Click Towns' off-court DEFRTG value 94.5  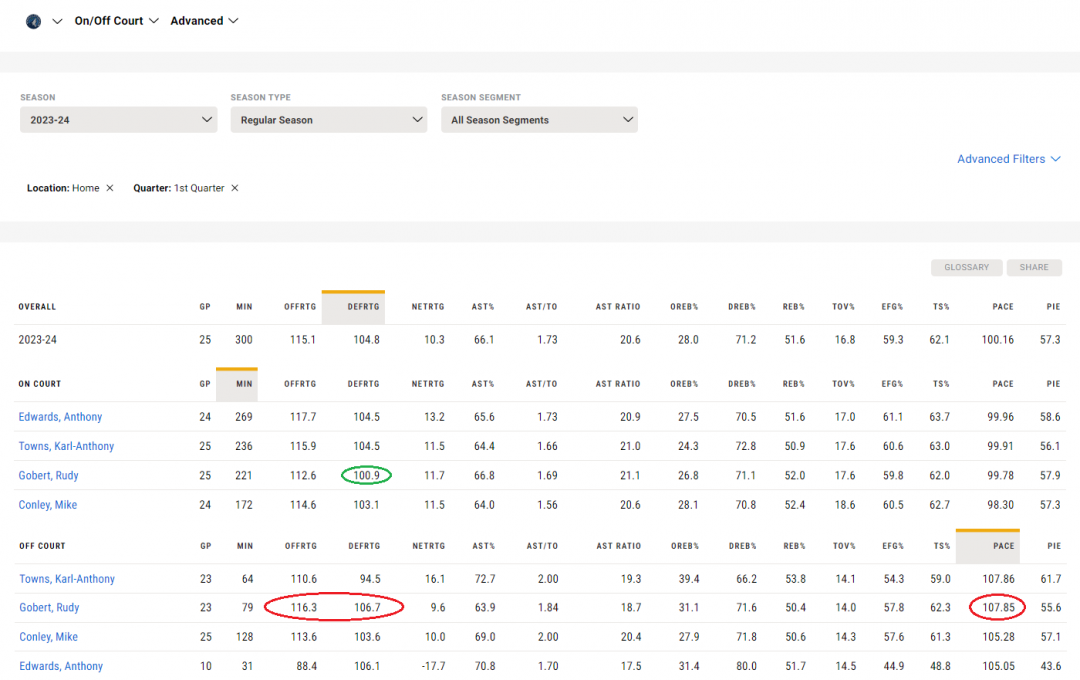[x=370, y=579]
